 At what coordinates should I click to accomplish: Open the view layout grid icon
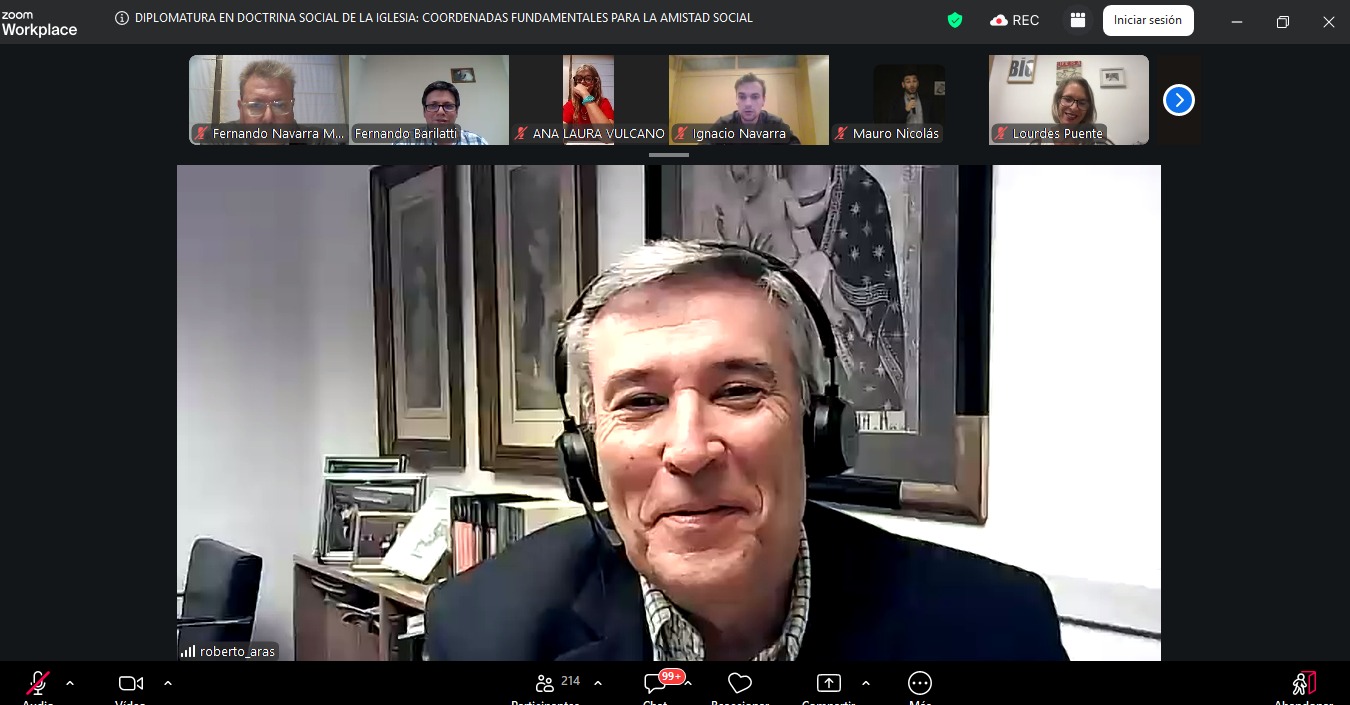coord(1077,20)
